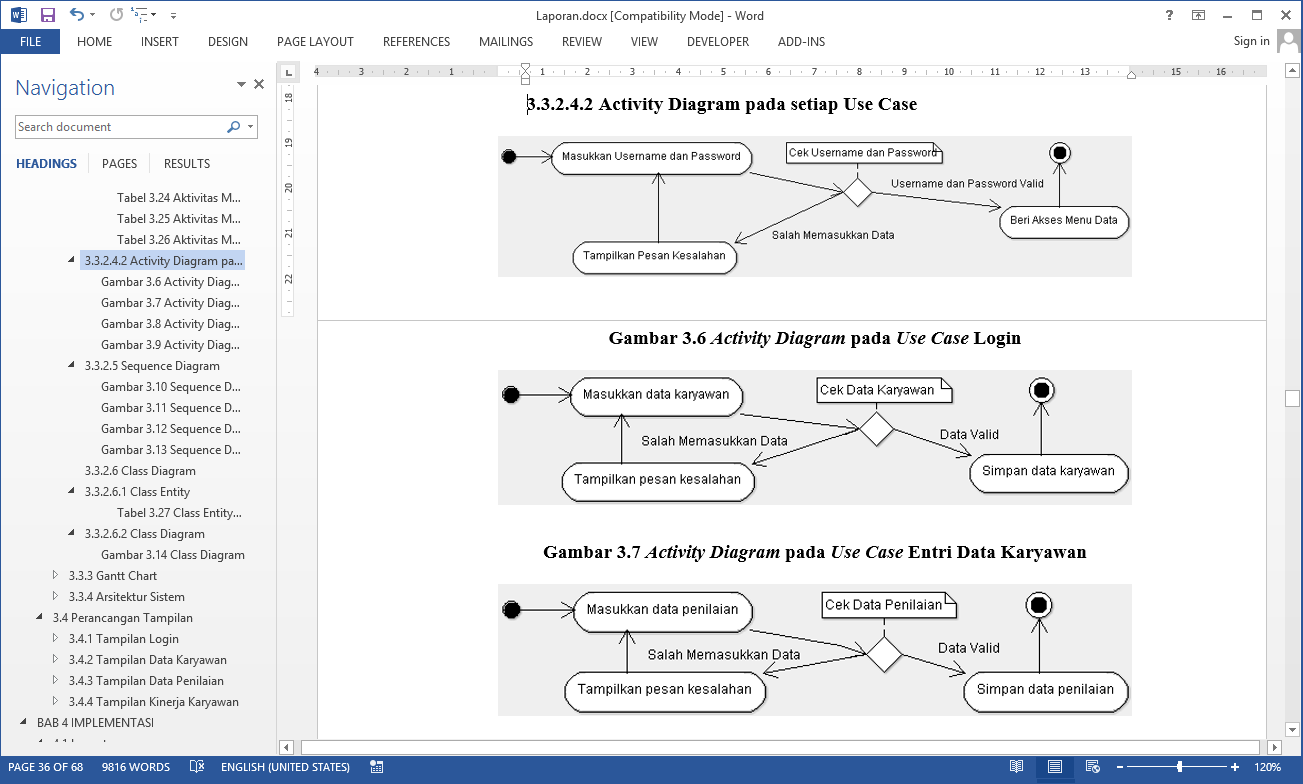Click the Search document input field

[120, 127]
